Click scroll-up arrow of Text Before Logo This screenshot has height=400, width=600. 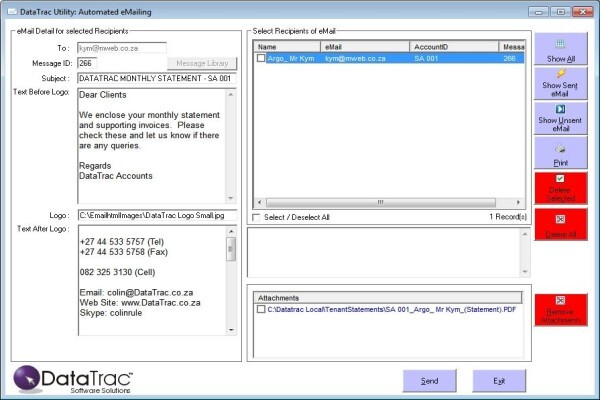(x=231, y=94)
